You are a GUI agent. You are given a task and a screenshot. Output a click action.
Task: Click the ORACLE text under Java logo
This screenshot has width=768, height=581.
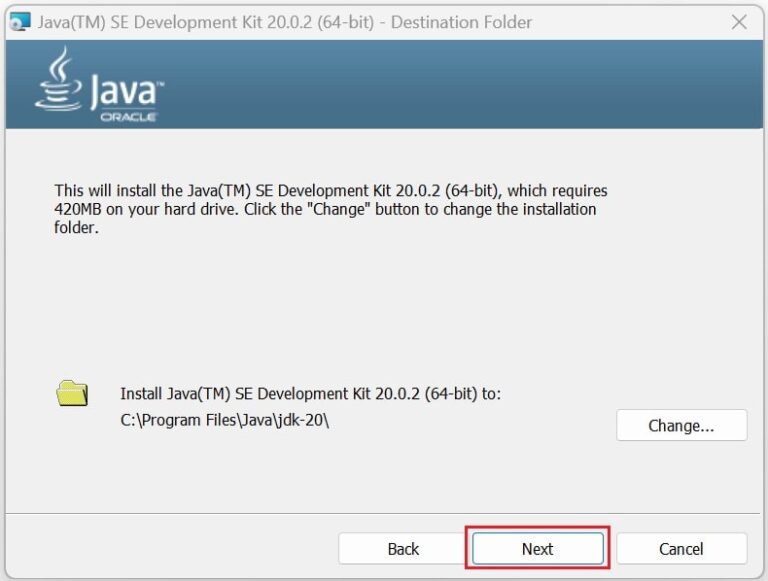128,117
